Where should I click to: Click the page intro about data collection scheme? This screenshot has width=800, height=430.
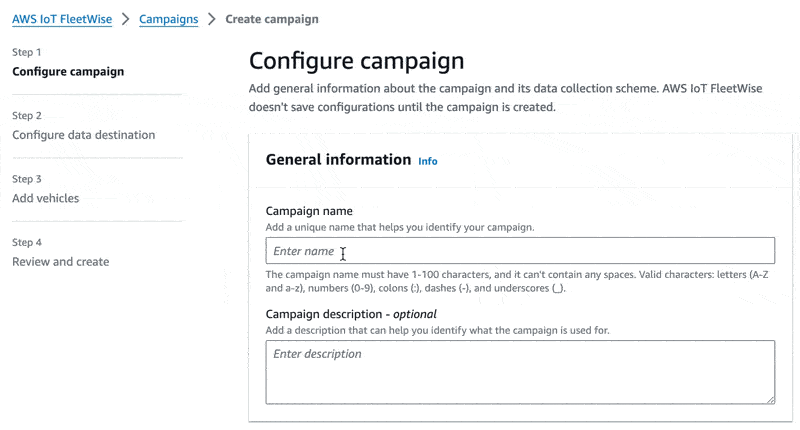(505, 97)
